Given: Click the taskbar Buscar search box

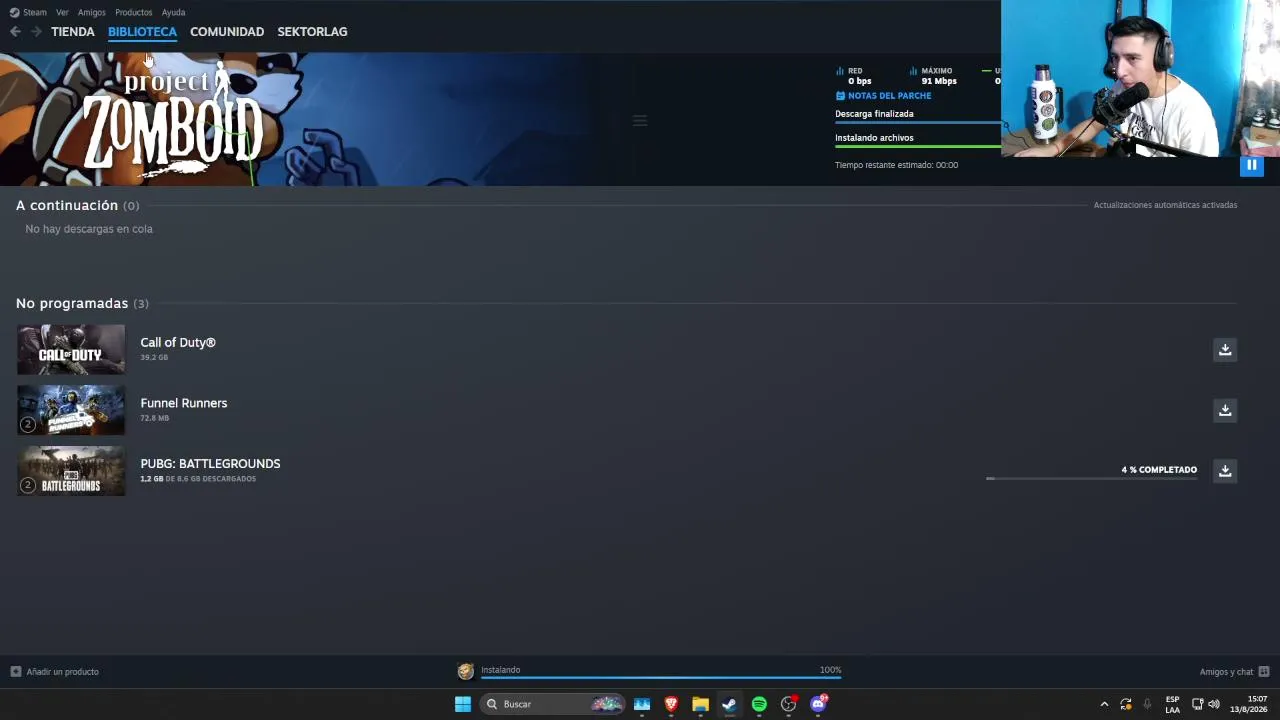Looking at the screenshot, I should [x=553, y=704].
